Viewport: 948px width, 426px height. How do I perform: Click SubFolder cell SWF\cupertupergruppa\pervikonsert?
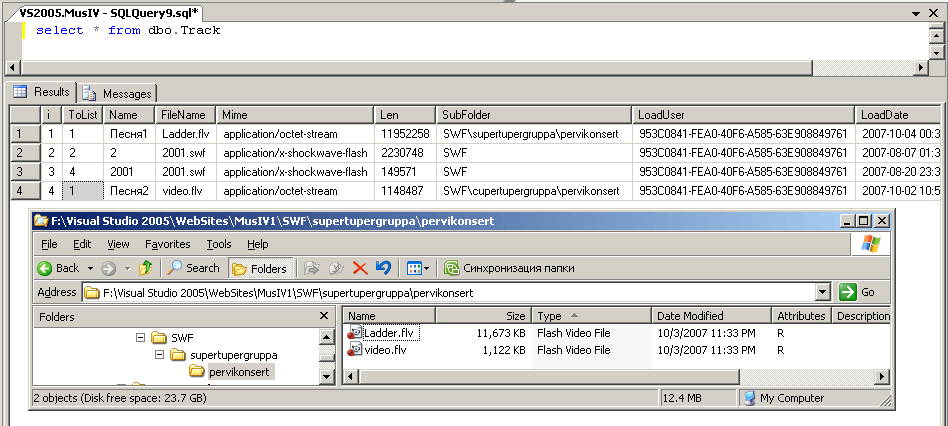(x=534, y=192)
